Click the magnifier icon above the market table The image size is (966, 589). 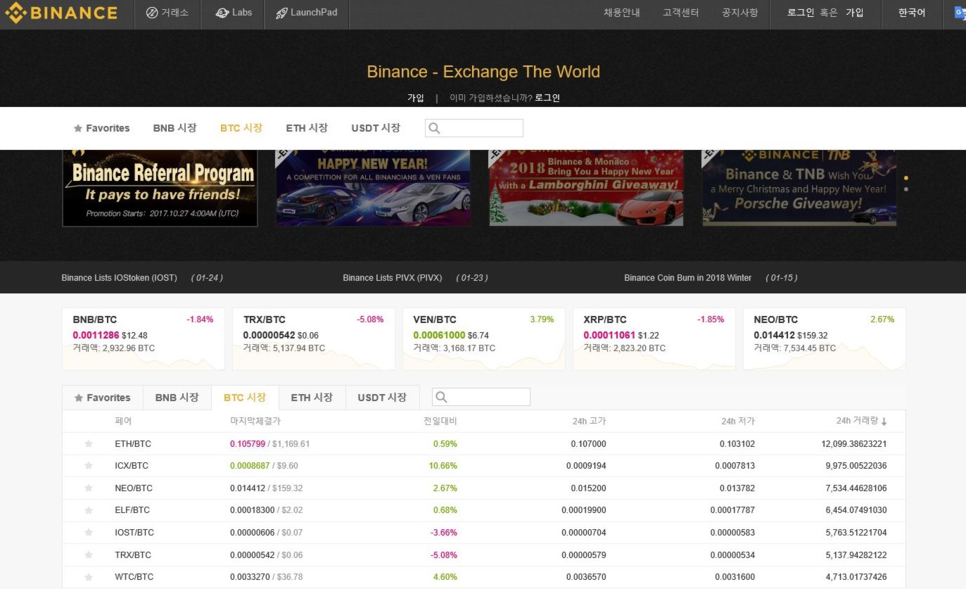point(441,397)
